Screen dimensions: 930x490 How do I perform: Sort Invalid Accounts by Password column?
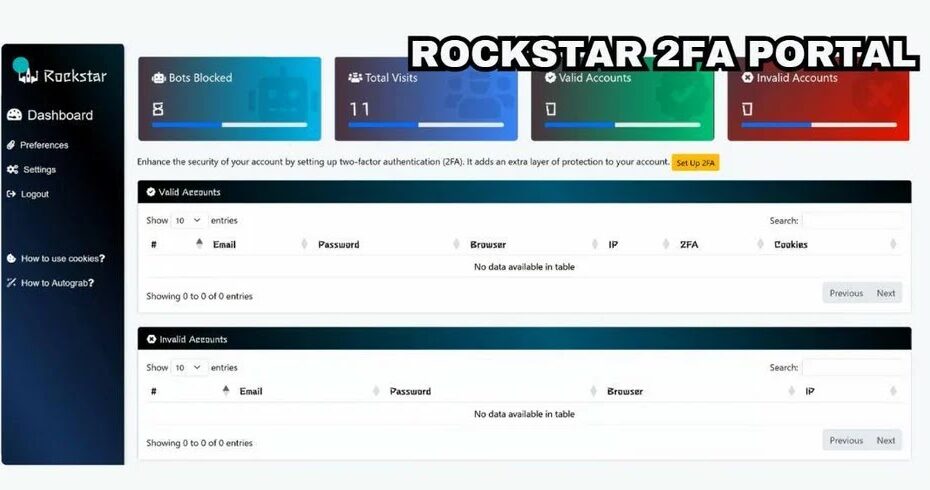(x=492, y=392)
